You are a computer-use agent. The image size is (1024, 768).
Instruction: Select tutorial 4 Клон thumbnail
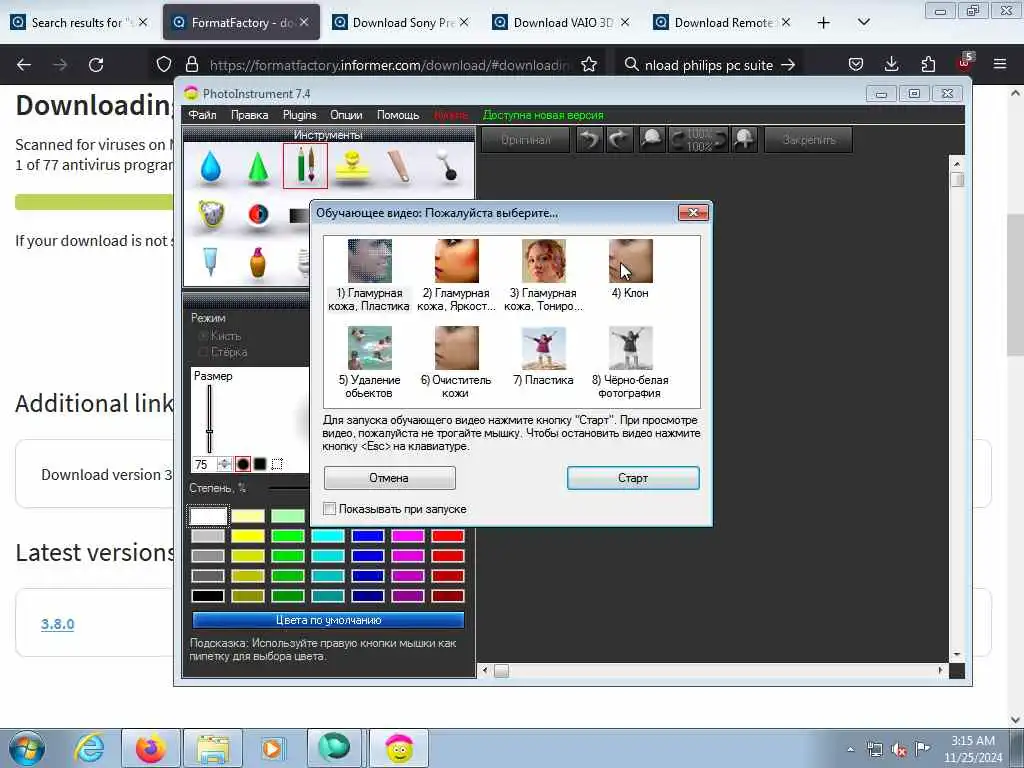[630, 261]
